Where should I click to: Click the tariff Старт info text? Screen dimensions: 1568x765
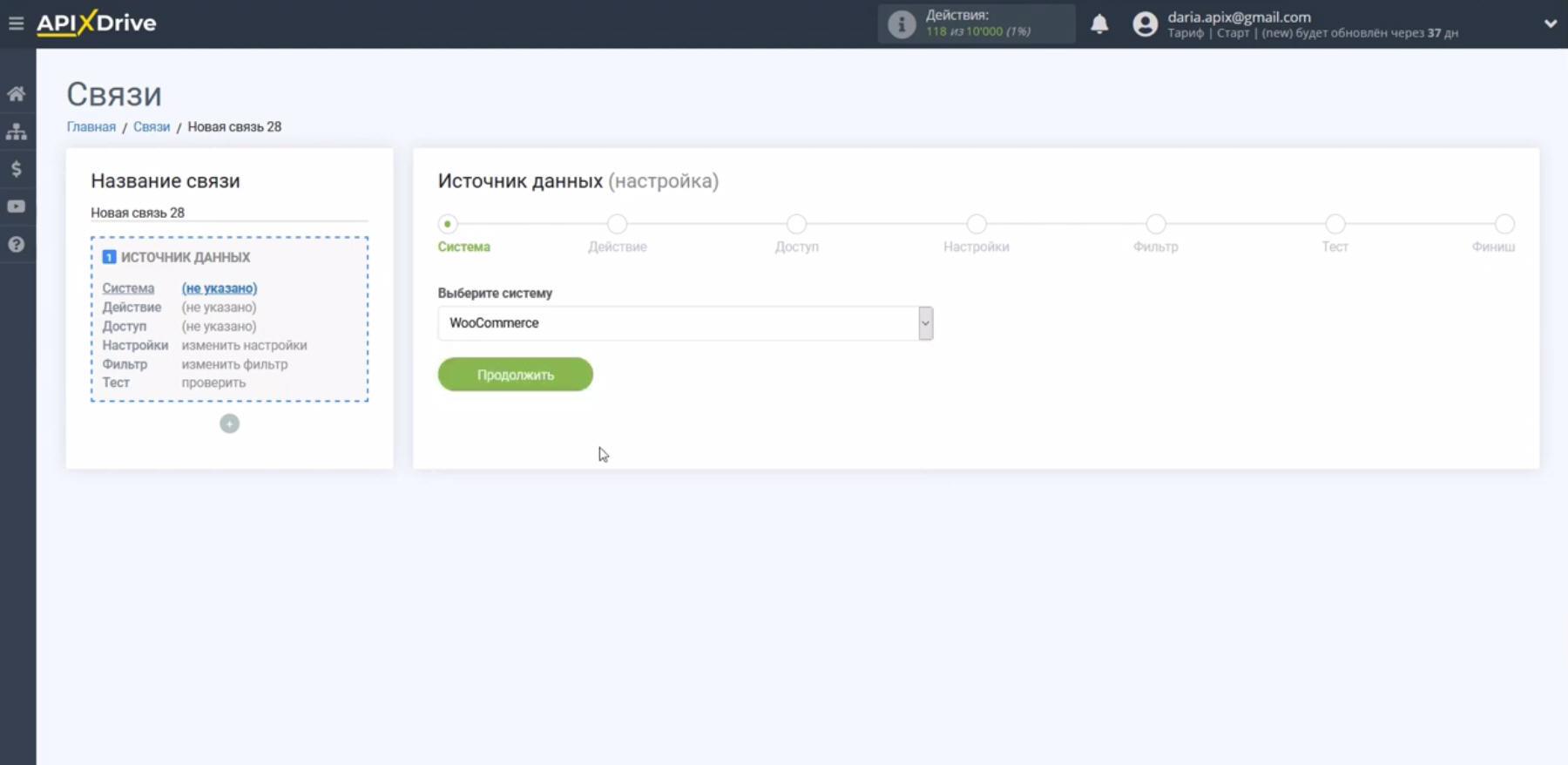click(x=1313, y=33)
